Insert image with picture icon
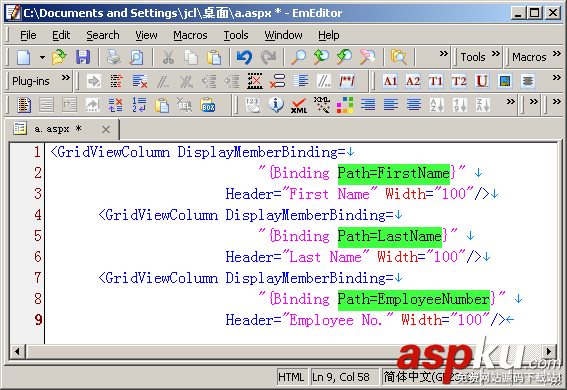This screenshot has height=390, width=567. [x=505, y=81]
